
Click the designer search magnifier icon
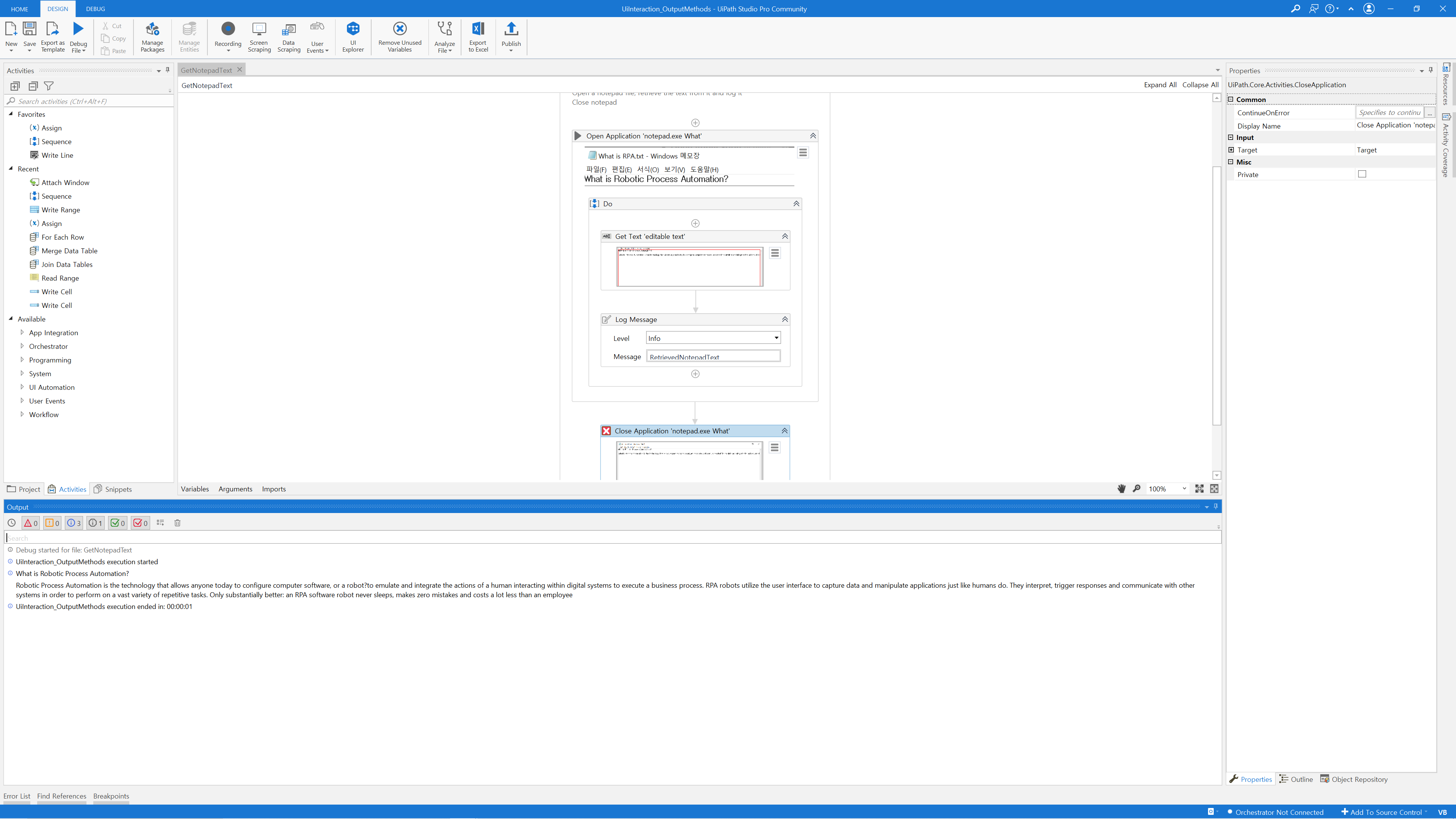click(x=1137, y=489)
